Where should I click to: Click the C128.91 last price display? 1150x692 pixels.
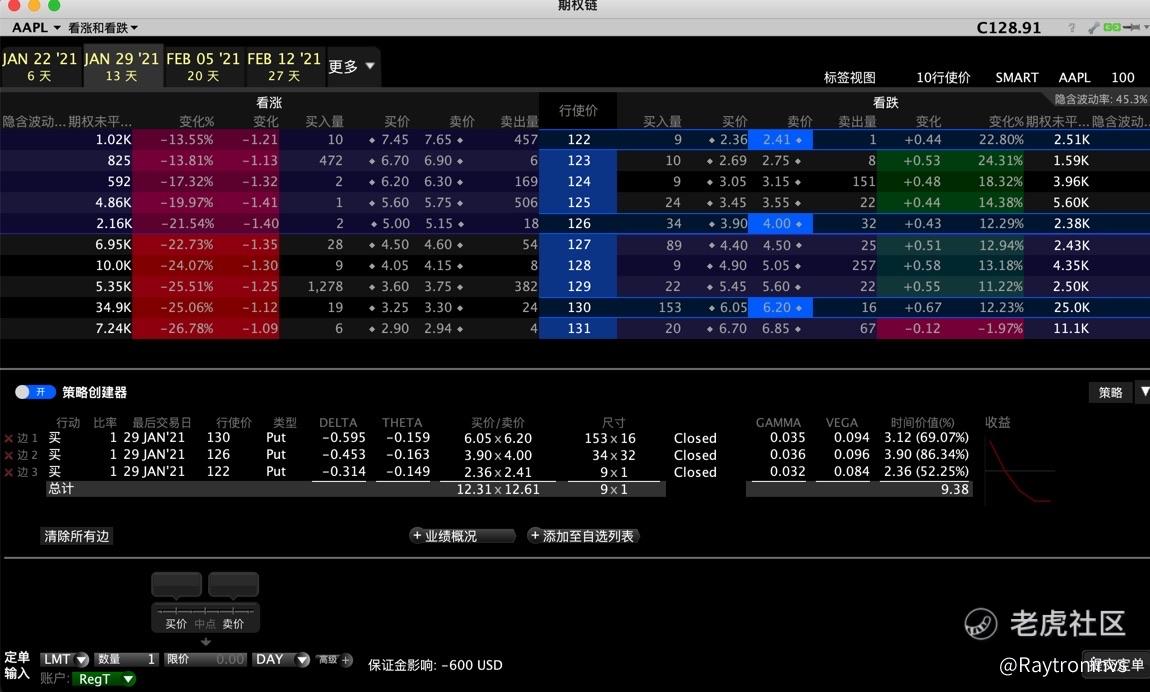[x=1008, y=28]
